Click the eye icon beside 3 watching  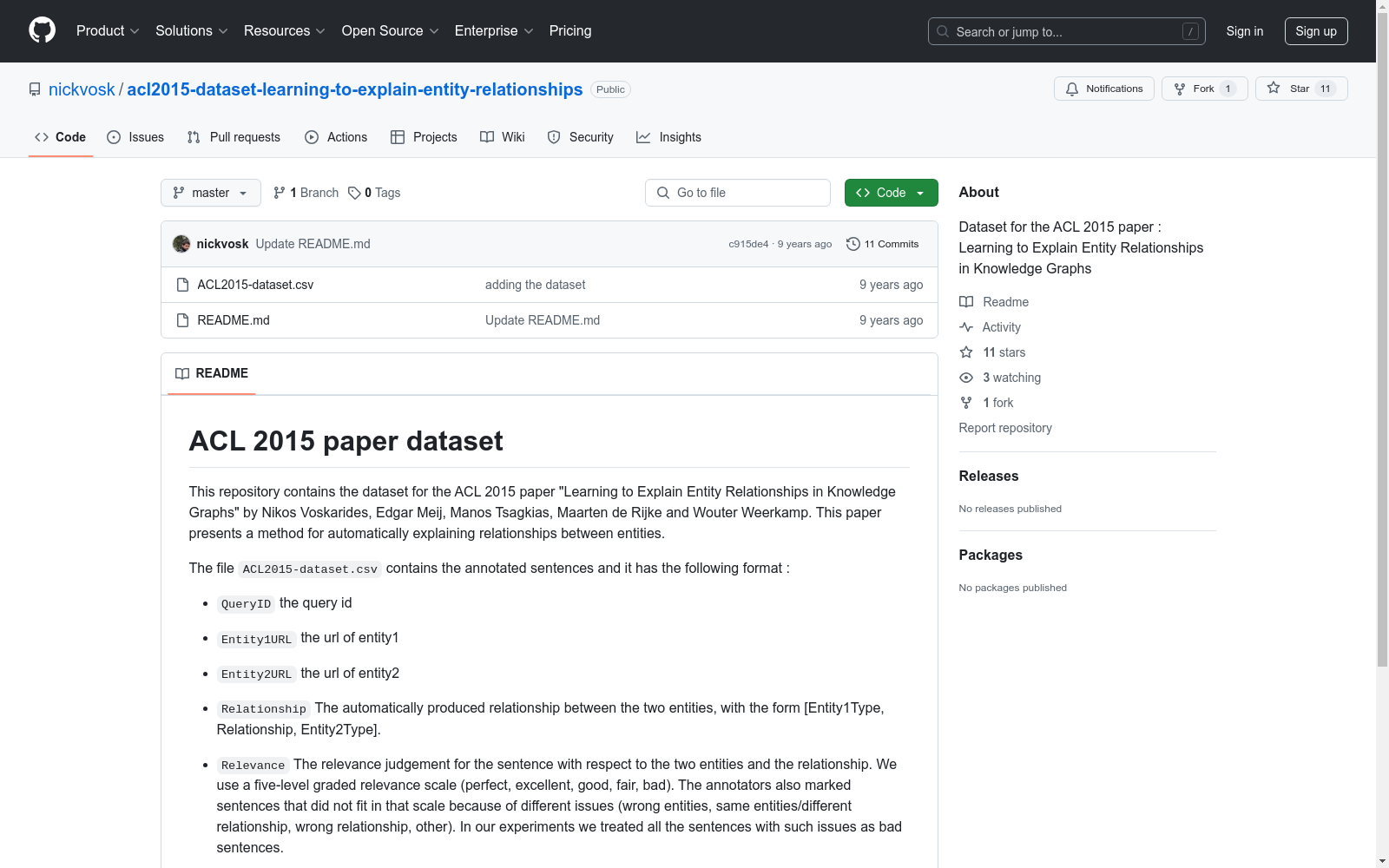pos(966,378)
